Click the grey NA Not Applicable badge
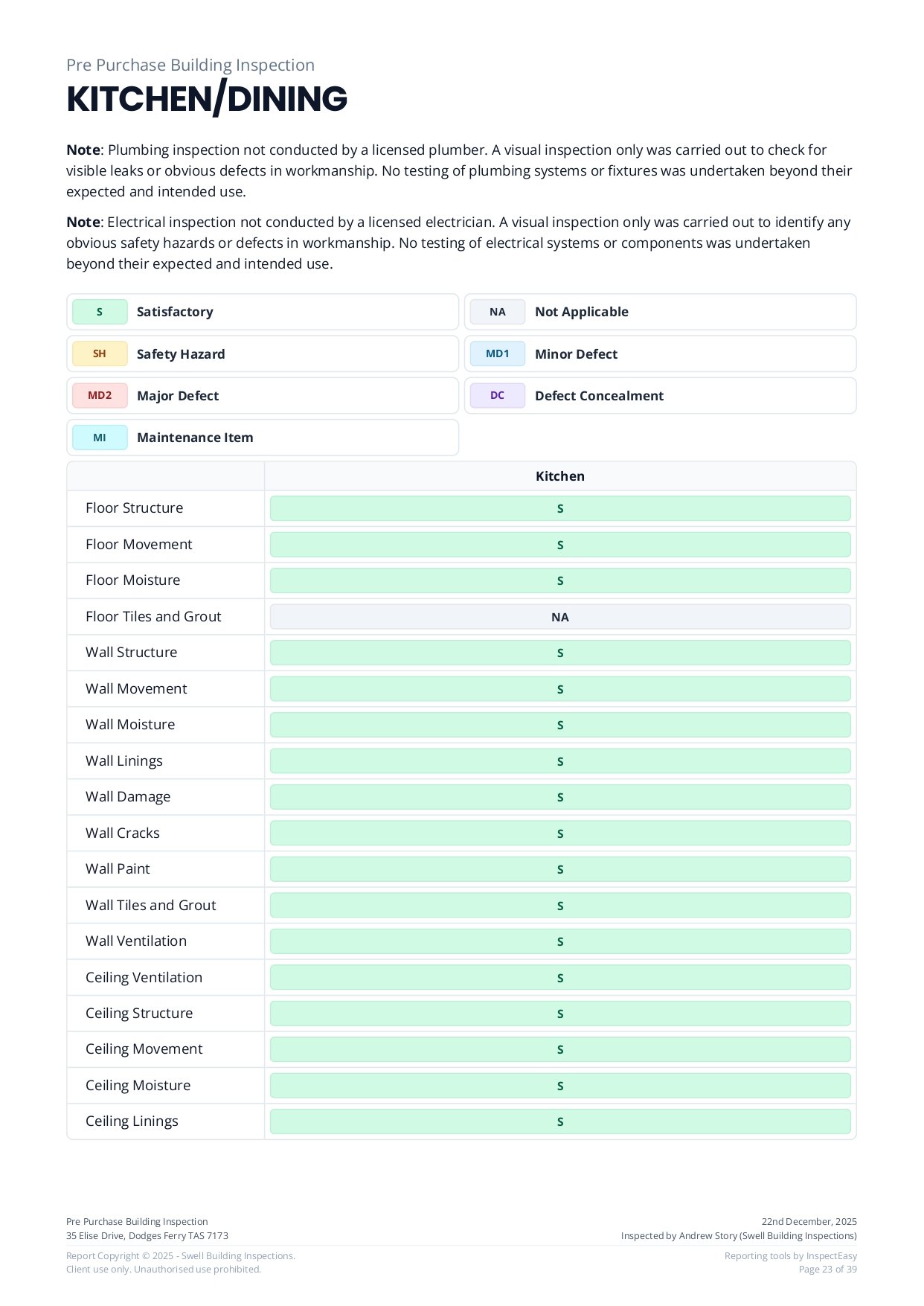 click(497, 312)
